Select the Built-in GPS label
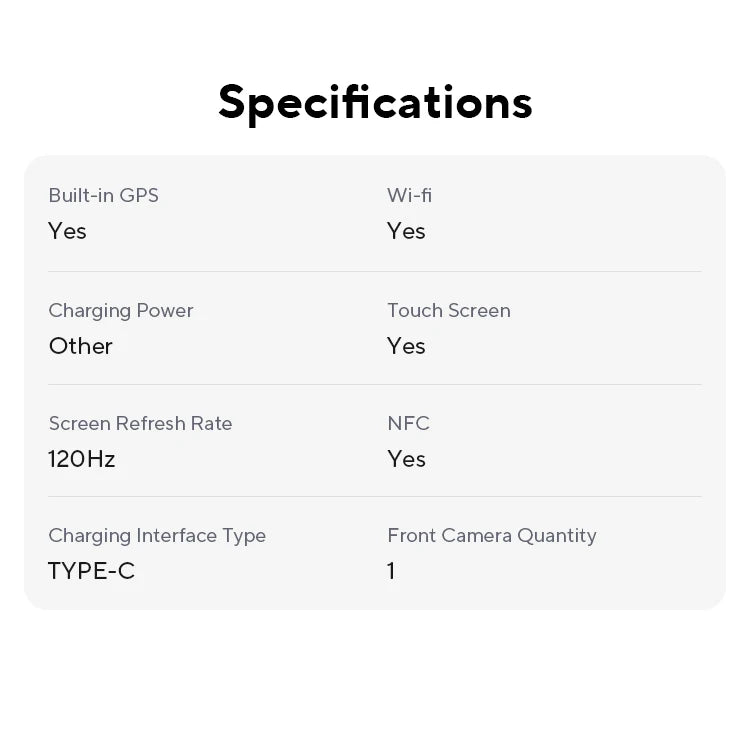The width and height of the screenshot is (750, 750). tap(103, 195)
